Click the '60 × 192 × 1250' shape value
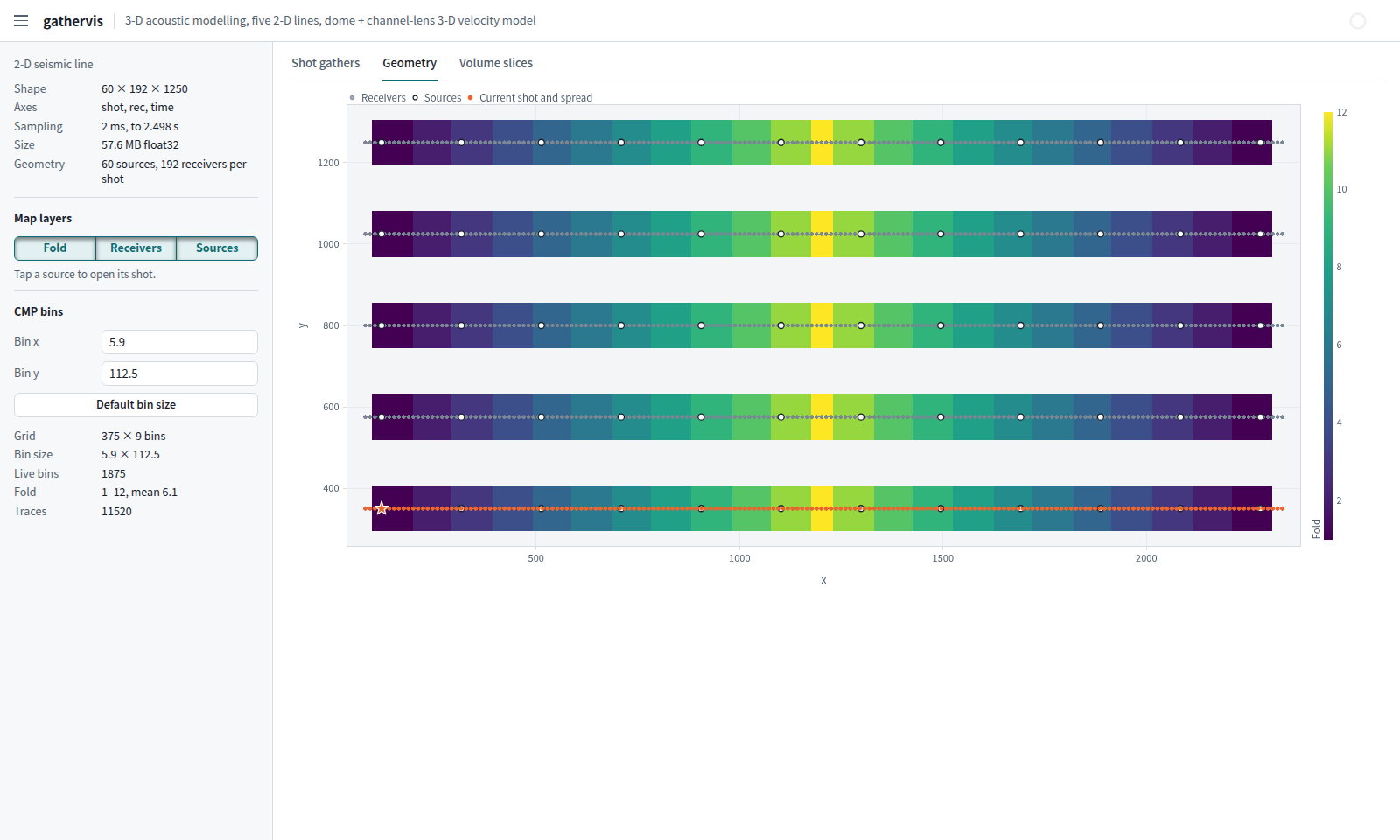This screenshot has height=840, width=1400. [x=144, y=89]
